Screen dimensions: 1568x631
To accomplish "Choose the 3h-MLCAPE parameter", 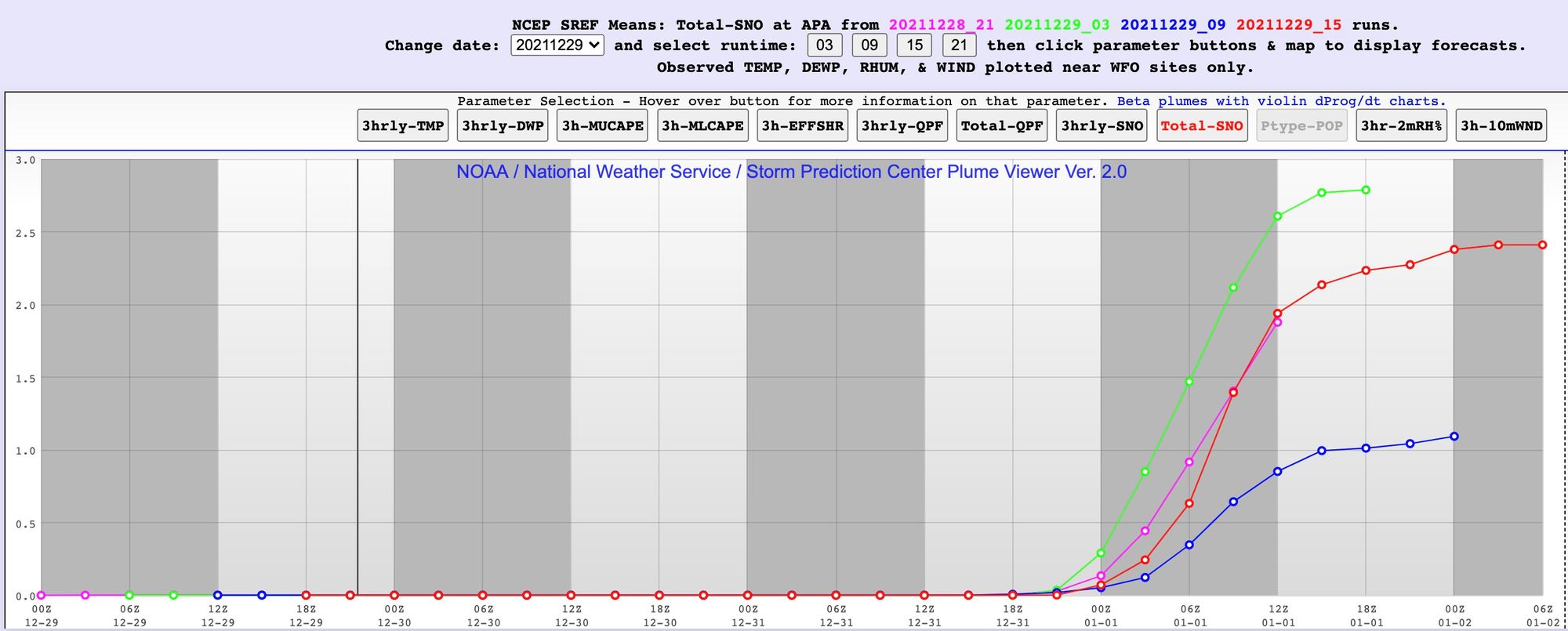I will pos(702,125).
